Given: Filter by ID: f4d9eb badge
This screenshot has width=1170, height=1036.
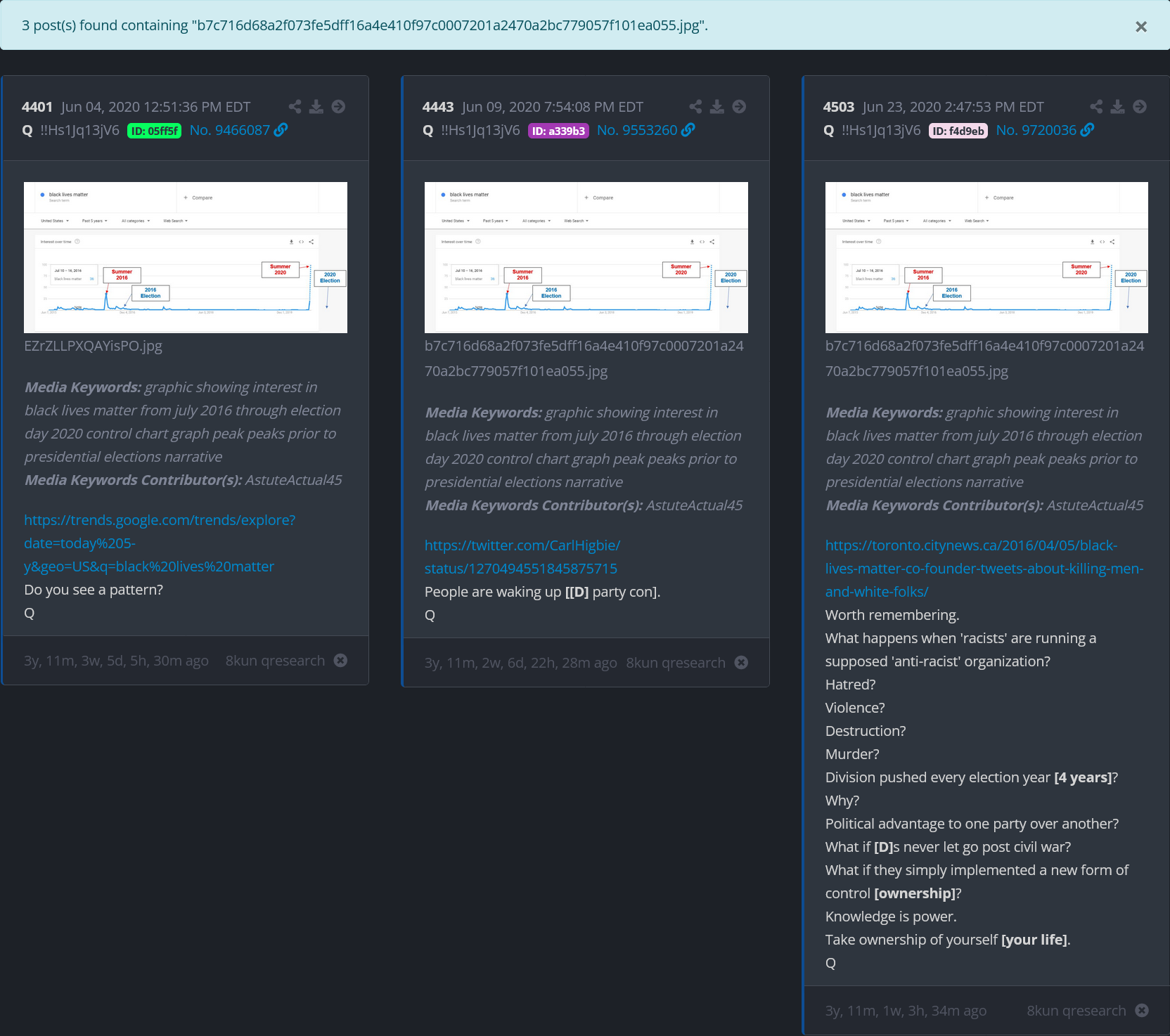Looking at the screenshot, I should tap(958, 131).
